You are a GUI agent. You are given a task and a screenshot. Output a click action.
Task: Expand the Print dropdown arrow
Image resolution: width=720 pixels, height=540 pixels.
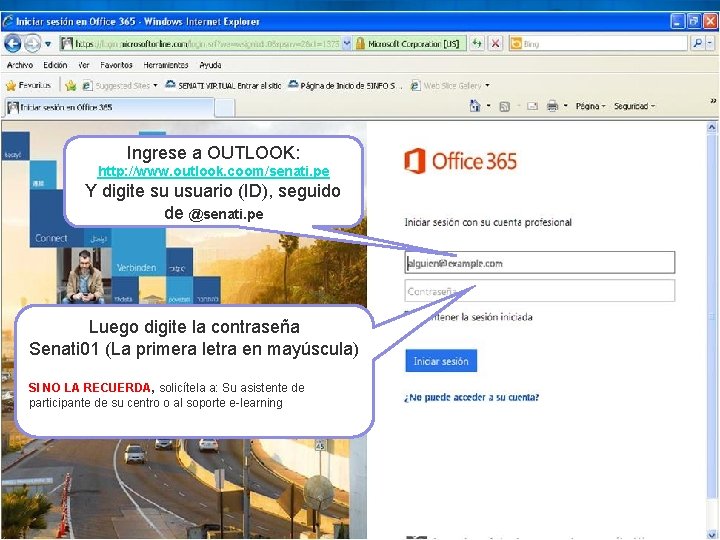point(566,106)
